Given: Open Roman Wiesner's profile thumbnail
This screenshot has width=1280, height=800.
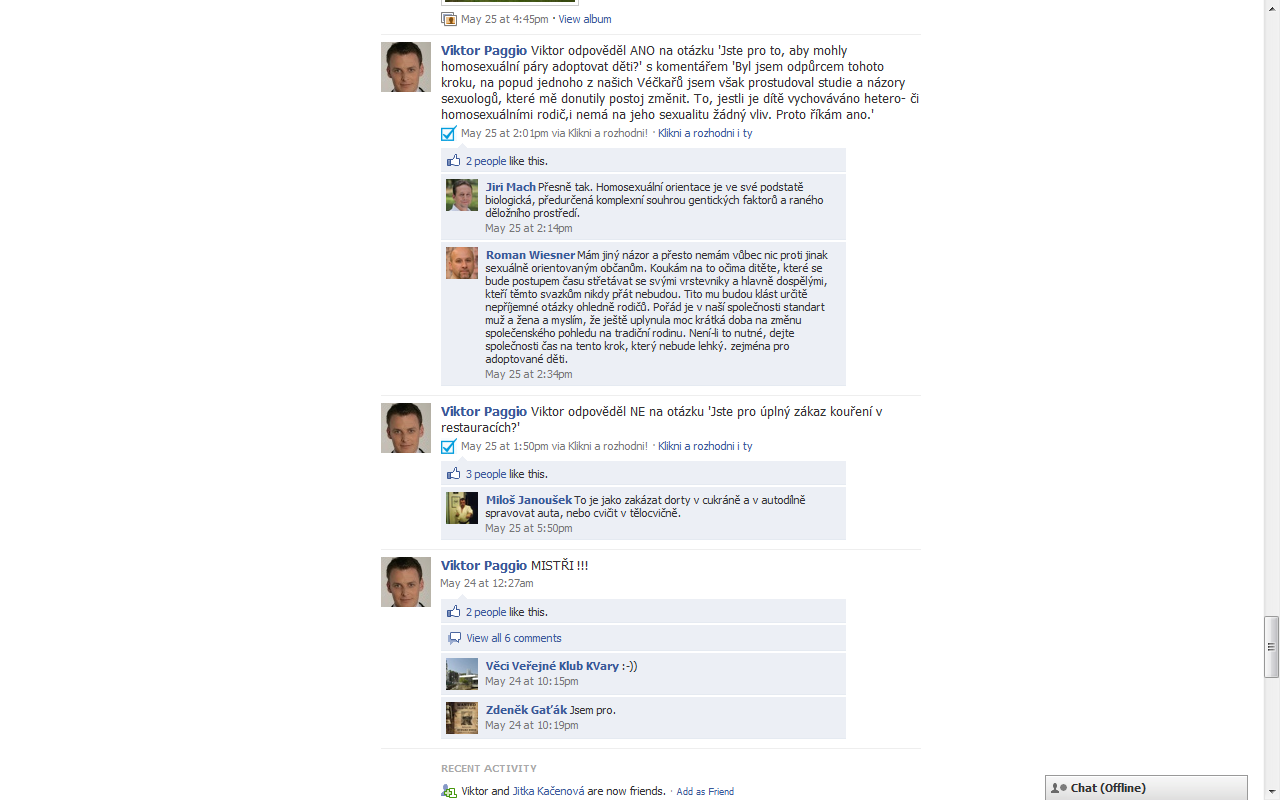Looking at the screenshot, I should [x=462, y=263].
